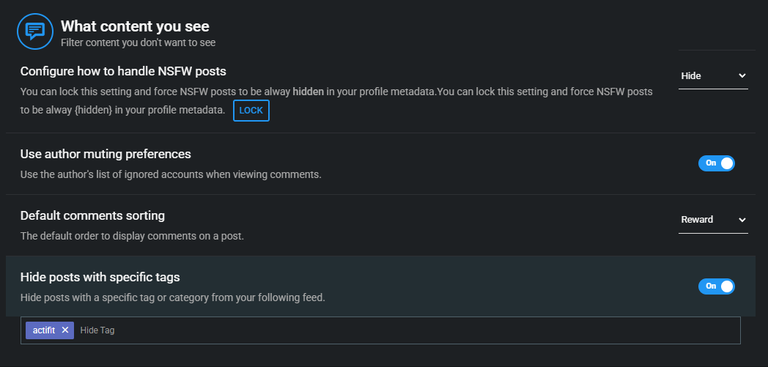Screen dimensions: 768x367
Task: Click the chevron arrow beside Reward
Action: [x=742, y=220]
